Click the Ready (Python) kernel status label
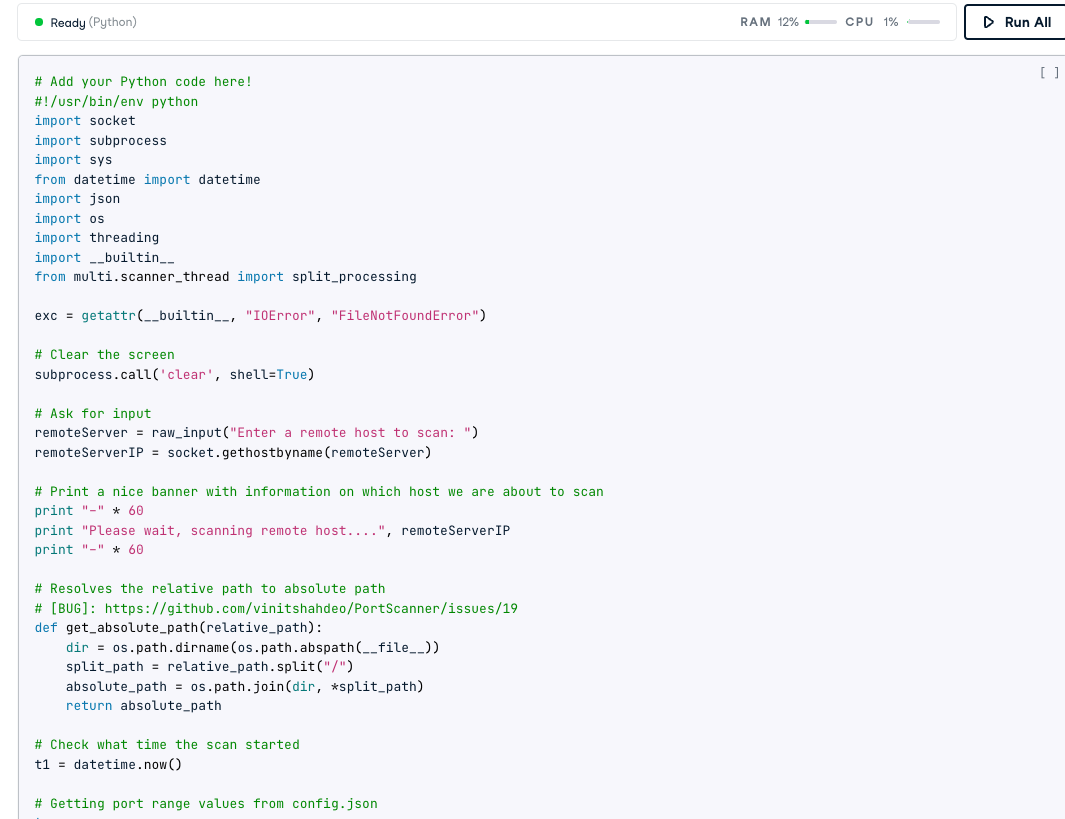Viewport: 1065px width, 819px height. coord(93,22)
